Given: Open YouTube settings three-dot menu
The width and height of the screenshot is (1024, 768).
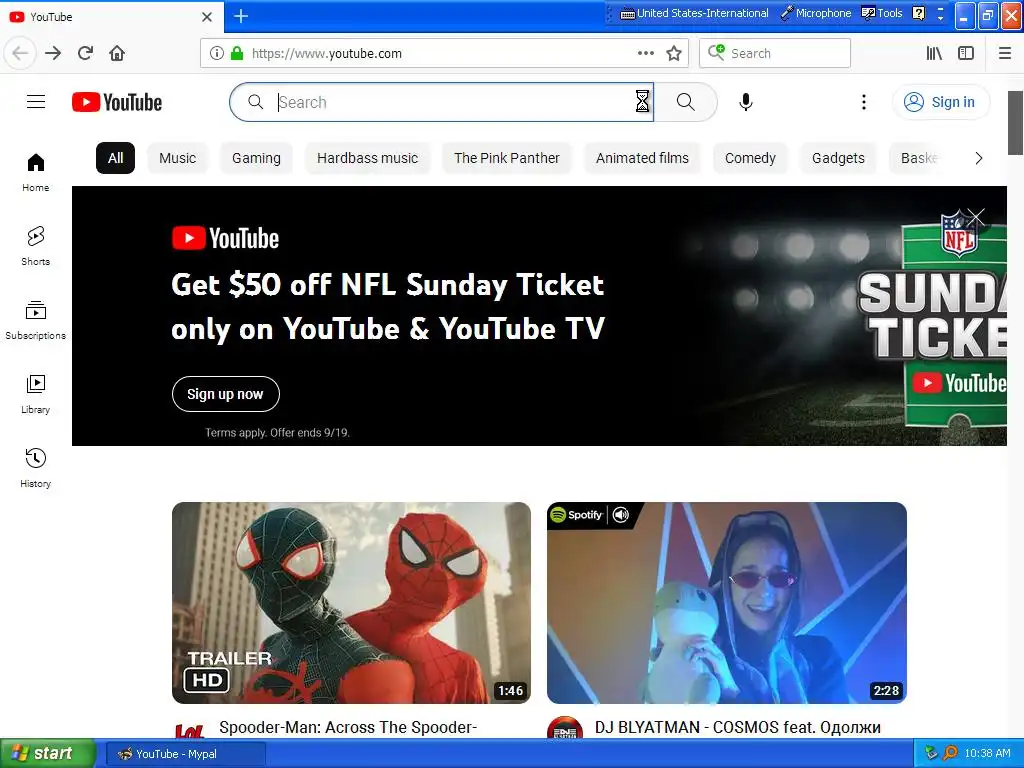Looking at the screenshot, I should (x=863, y=102).
